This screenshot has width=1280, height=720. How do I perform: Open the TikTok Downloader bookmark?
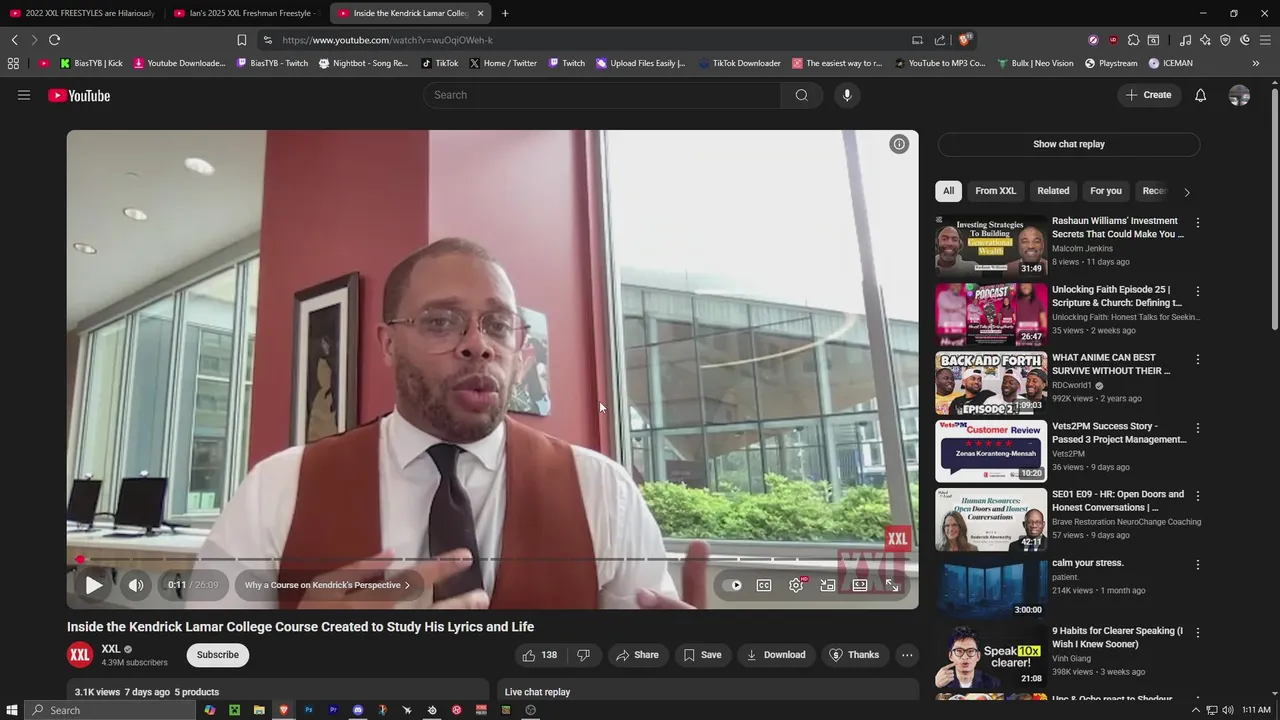740,63
